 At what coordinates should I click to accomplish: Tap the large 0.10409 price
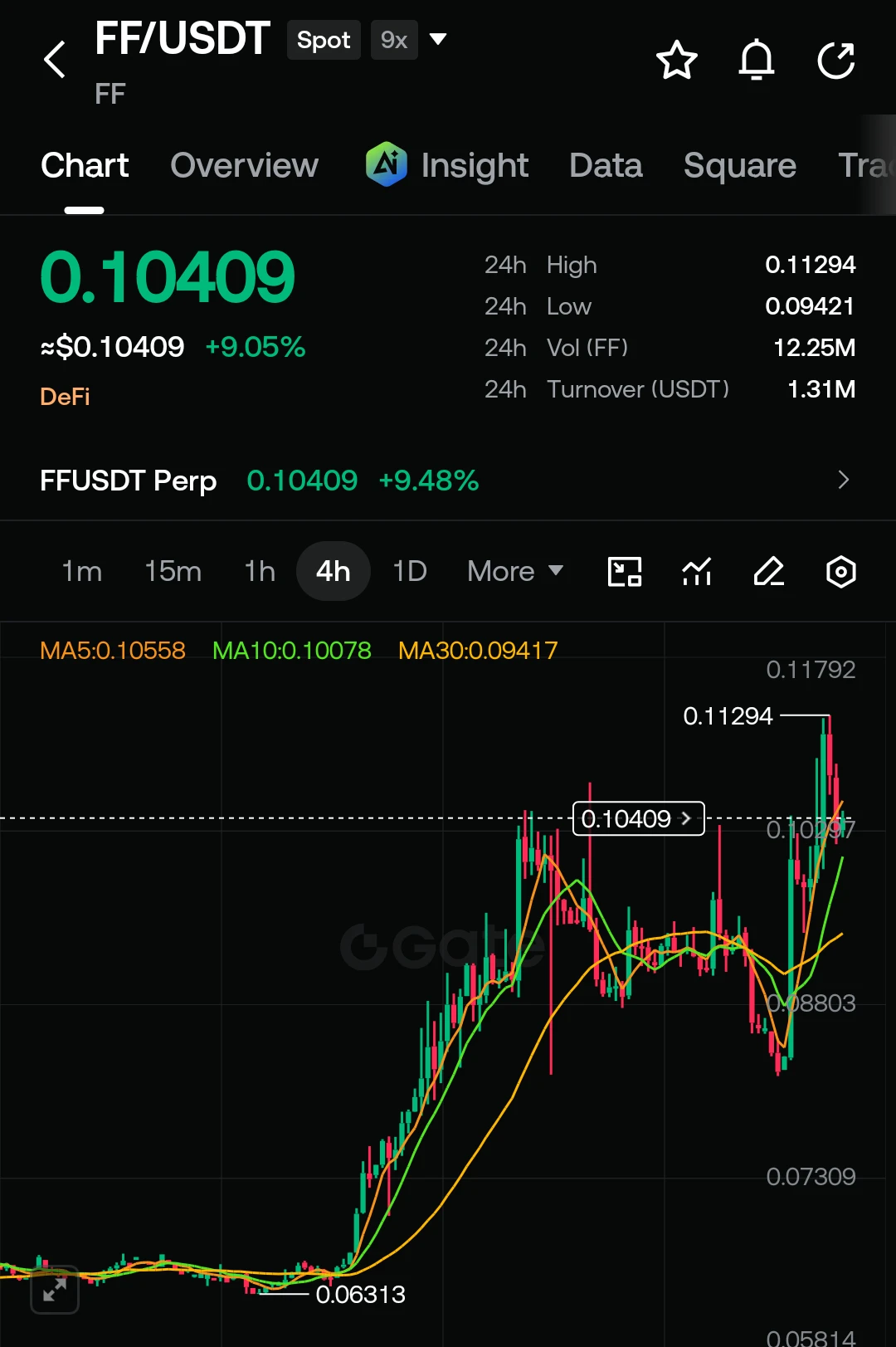click(168, 276)
